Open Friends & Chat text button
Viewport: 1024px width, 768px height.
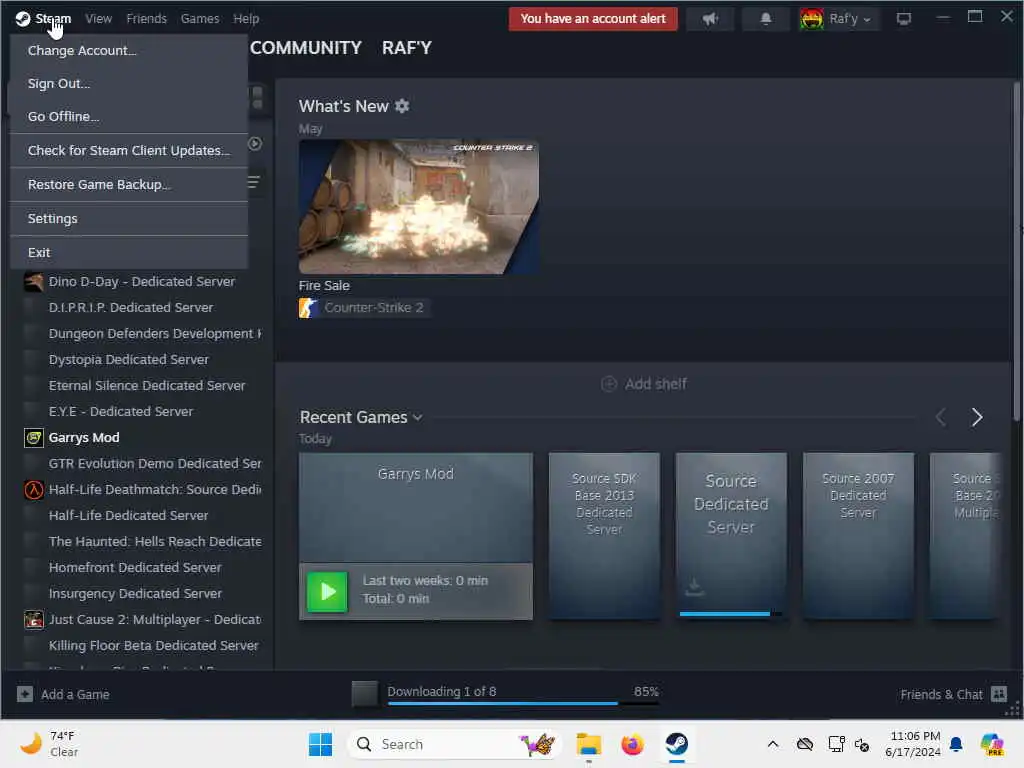coord(941,694)
